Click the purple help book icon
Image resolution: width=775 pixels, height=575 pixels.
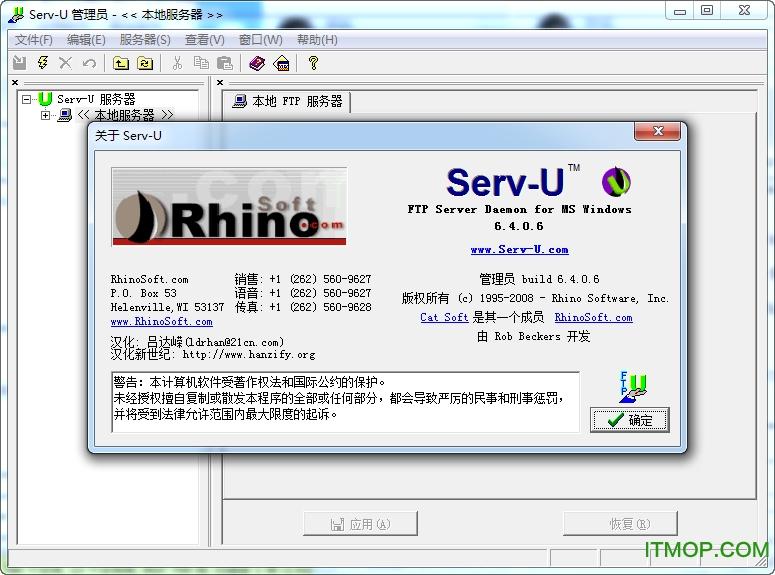click(257, 63)
